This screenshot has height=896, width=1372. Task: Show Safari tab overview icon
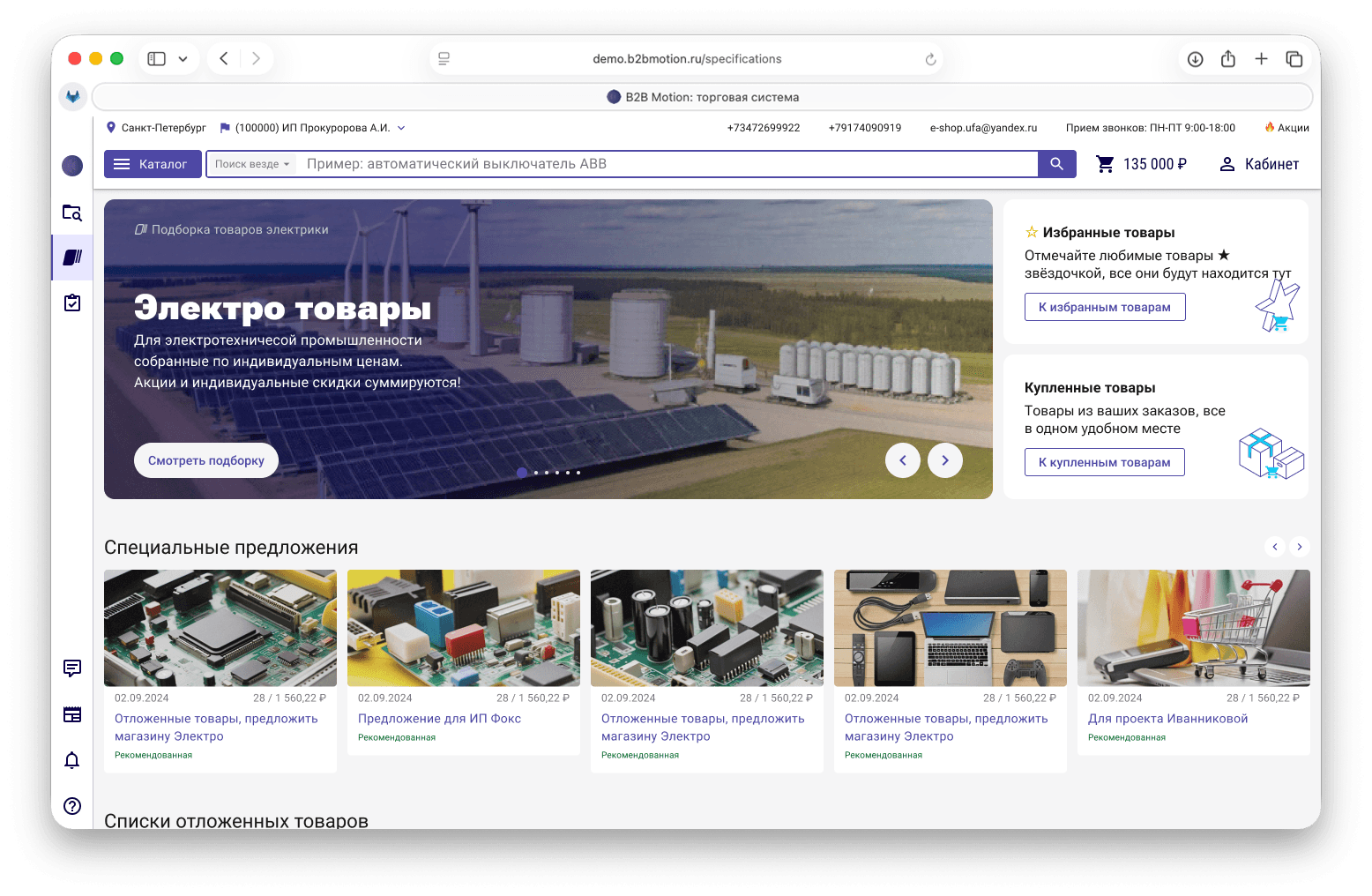[x=1294, y=59]
